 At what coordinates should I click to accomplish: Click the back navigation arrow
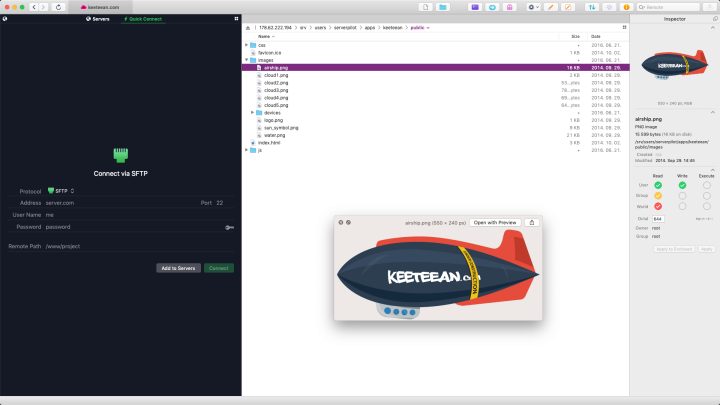click(34, 7)
